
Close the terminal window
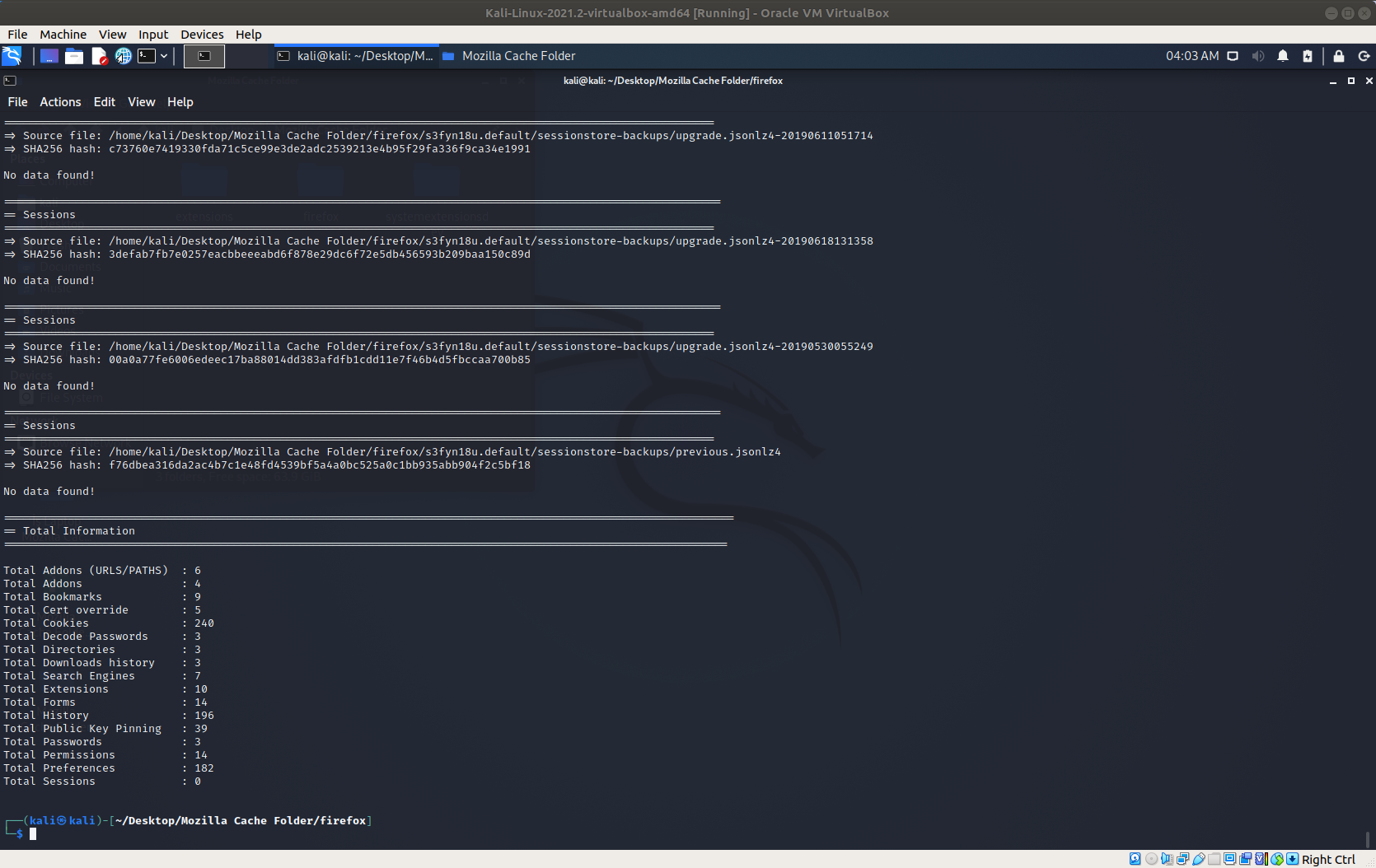[x=1369, y=81]
